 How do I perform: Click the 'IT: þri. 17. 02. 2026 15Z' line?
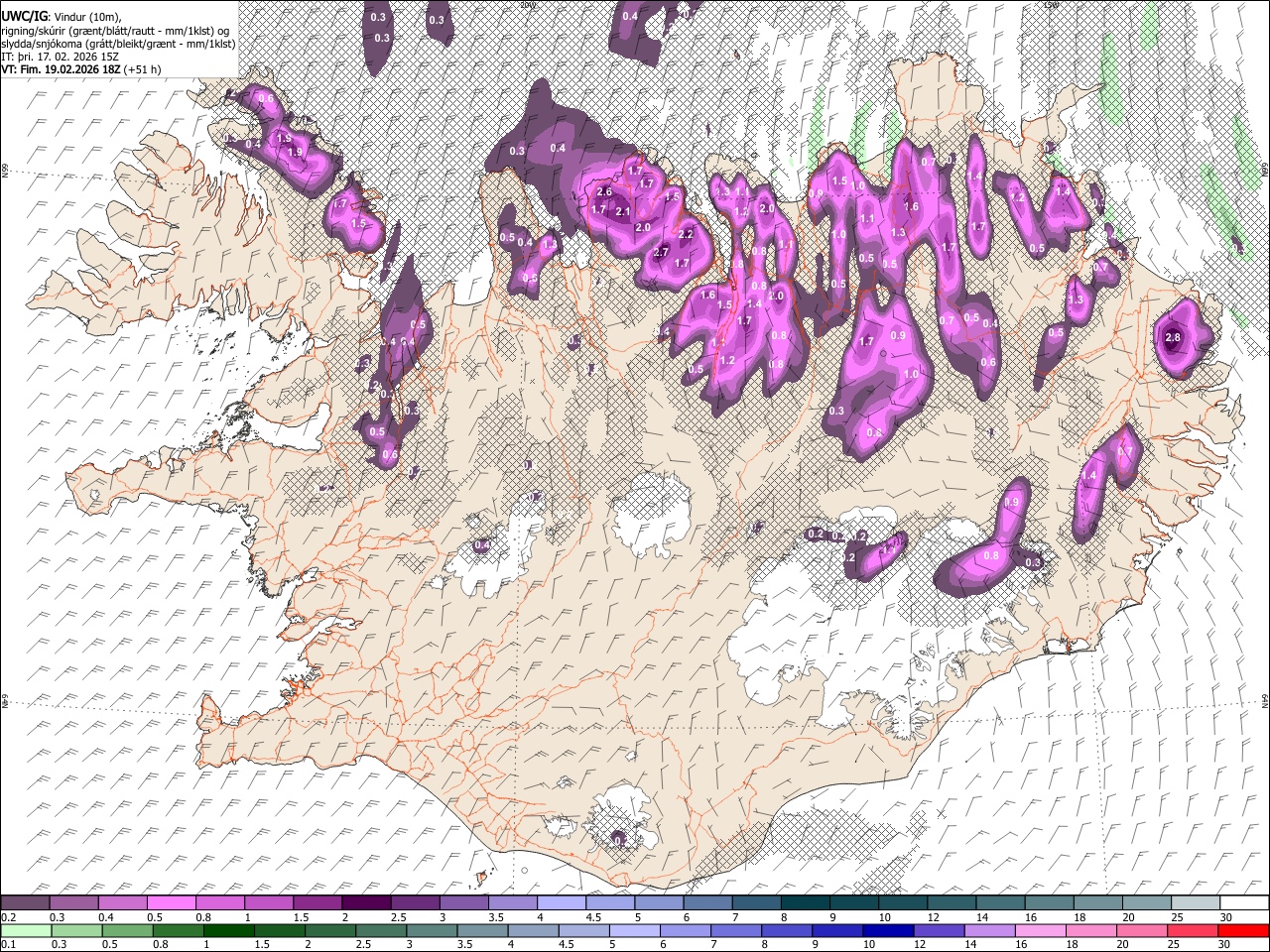click(61, 57)
